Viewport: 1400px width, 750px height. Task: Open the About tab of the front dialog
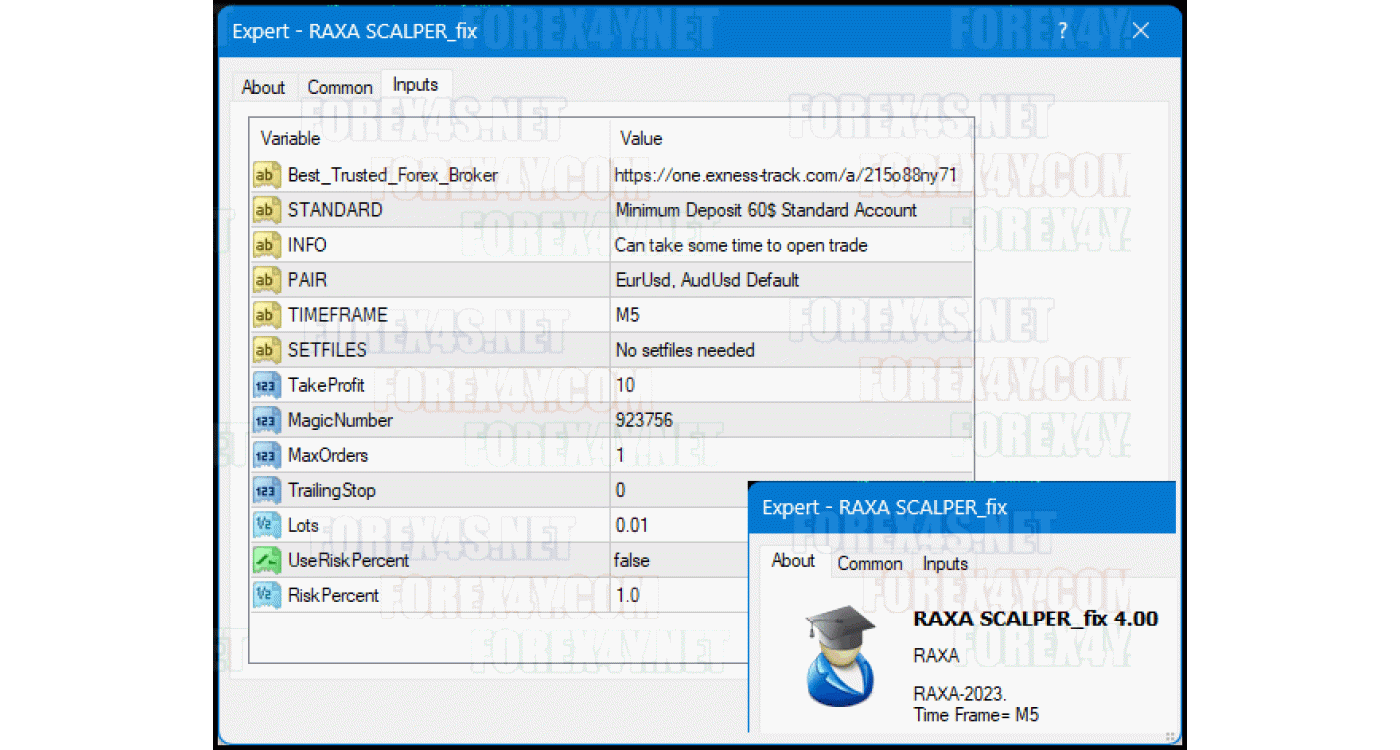792,561
